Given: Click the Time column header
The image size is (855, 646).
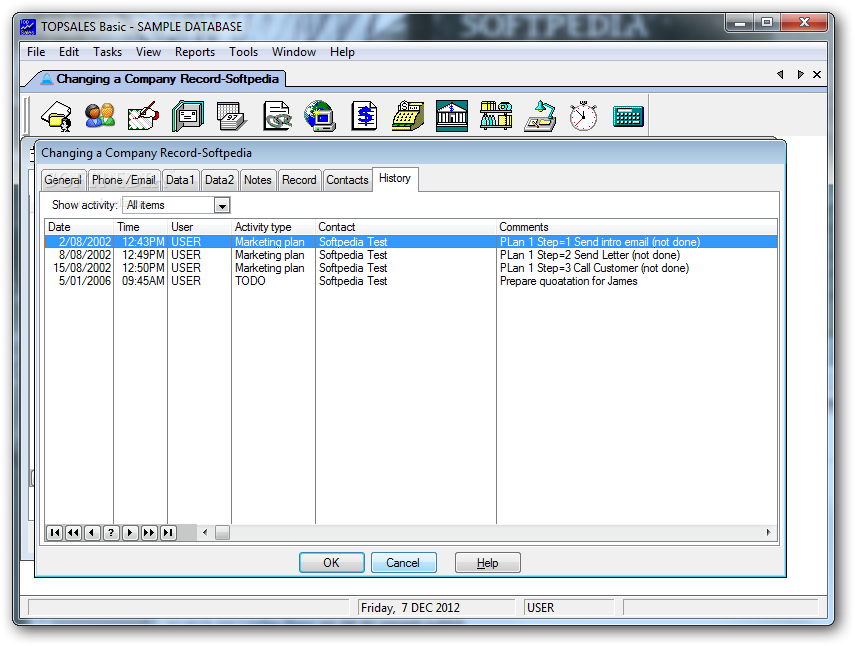Looking at the screenshot, I should point(141,227).
